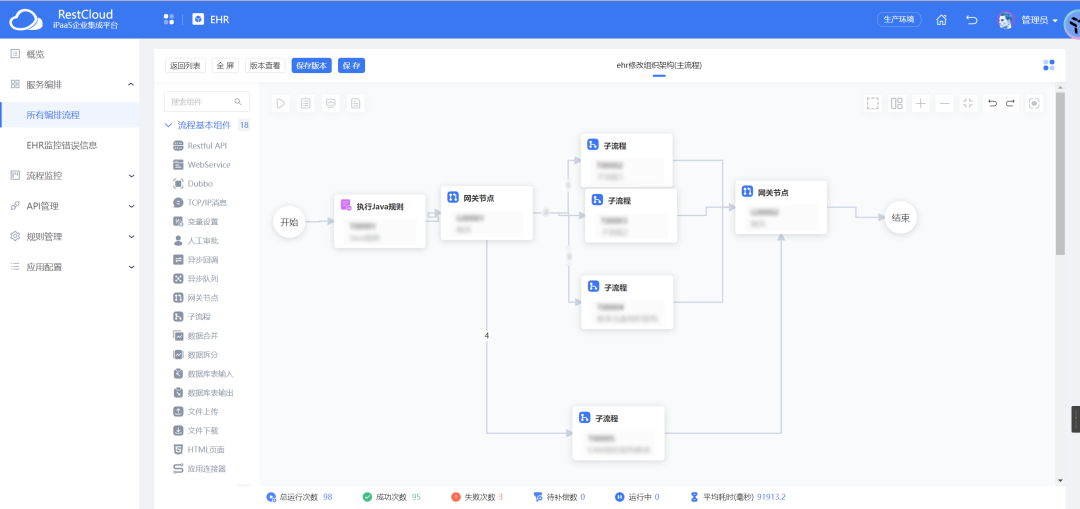
Task: Click the 全屏 button
Action: [225, 65]
